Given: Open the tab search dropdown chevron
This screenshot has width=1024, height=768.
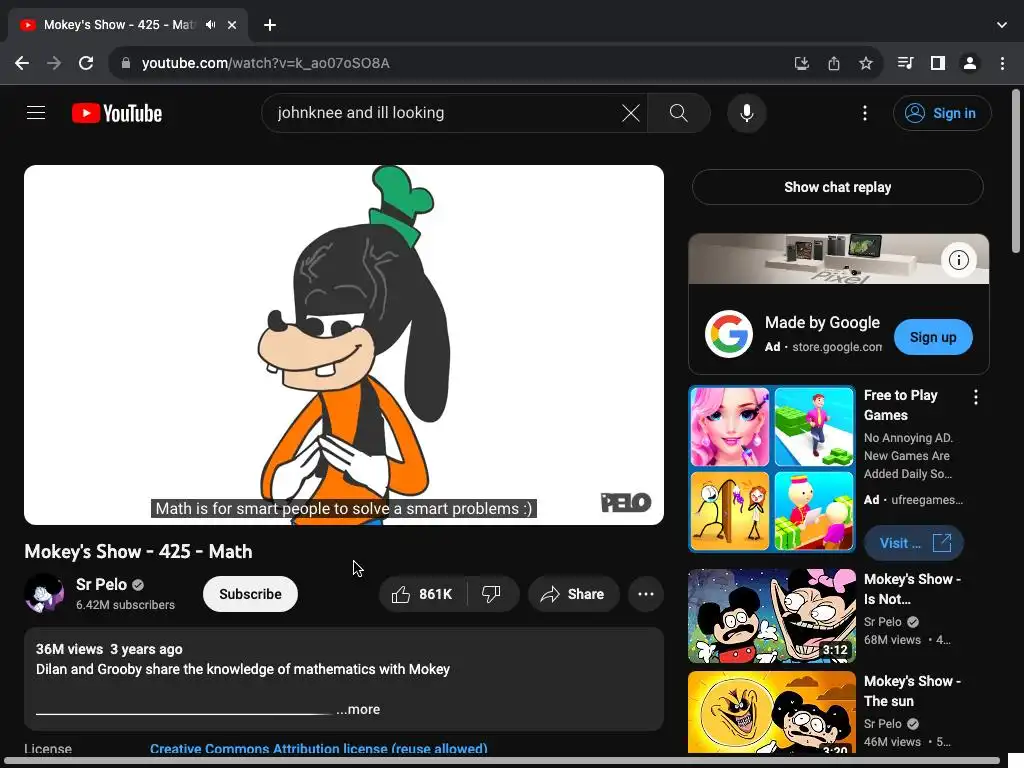Looking at the screenshot, I should (1002, 25).
